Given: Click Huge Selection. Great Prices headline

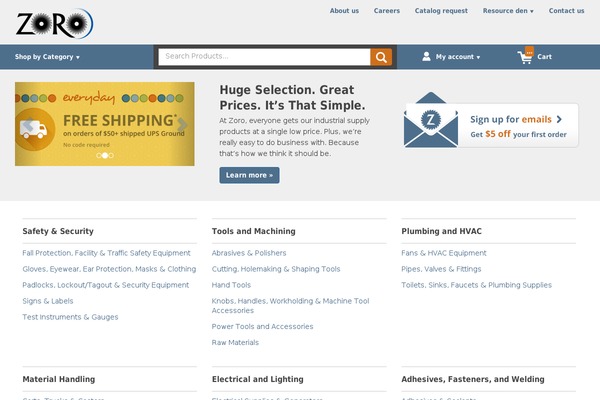Looking at the screenshot, I should point(292,98).
